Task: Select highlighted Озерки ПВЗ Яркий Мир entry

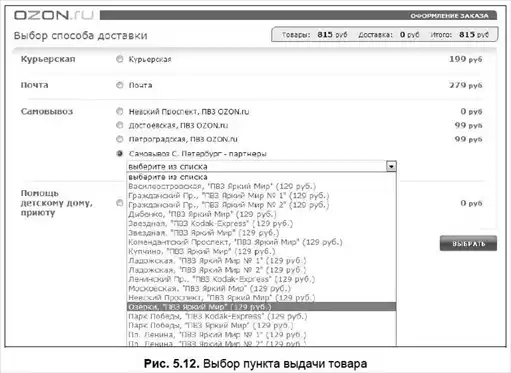Action: point(261,307)
